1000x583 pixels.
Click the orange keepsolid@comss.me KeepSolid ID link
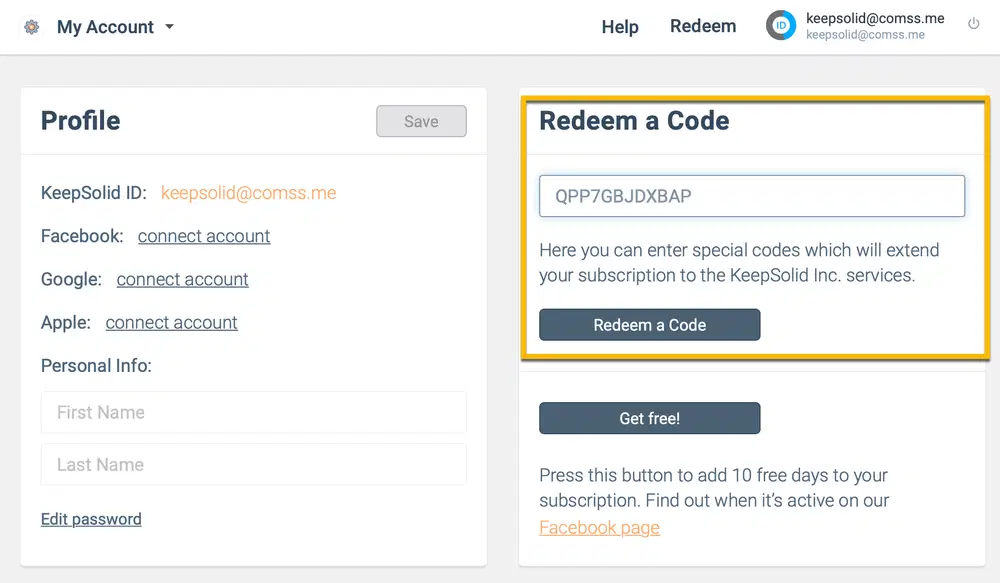click(248, 193)
